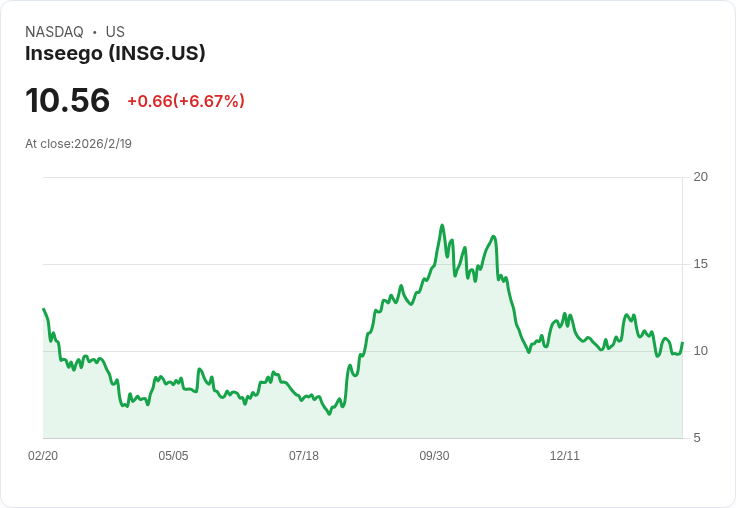Click the black dot separator between NASDAQ and US
The height and width of the screenshot is (508, 736).
(x=95, y=32)
